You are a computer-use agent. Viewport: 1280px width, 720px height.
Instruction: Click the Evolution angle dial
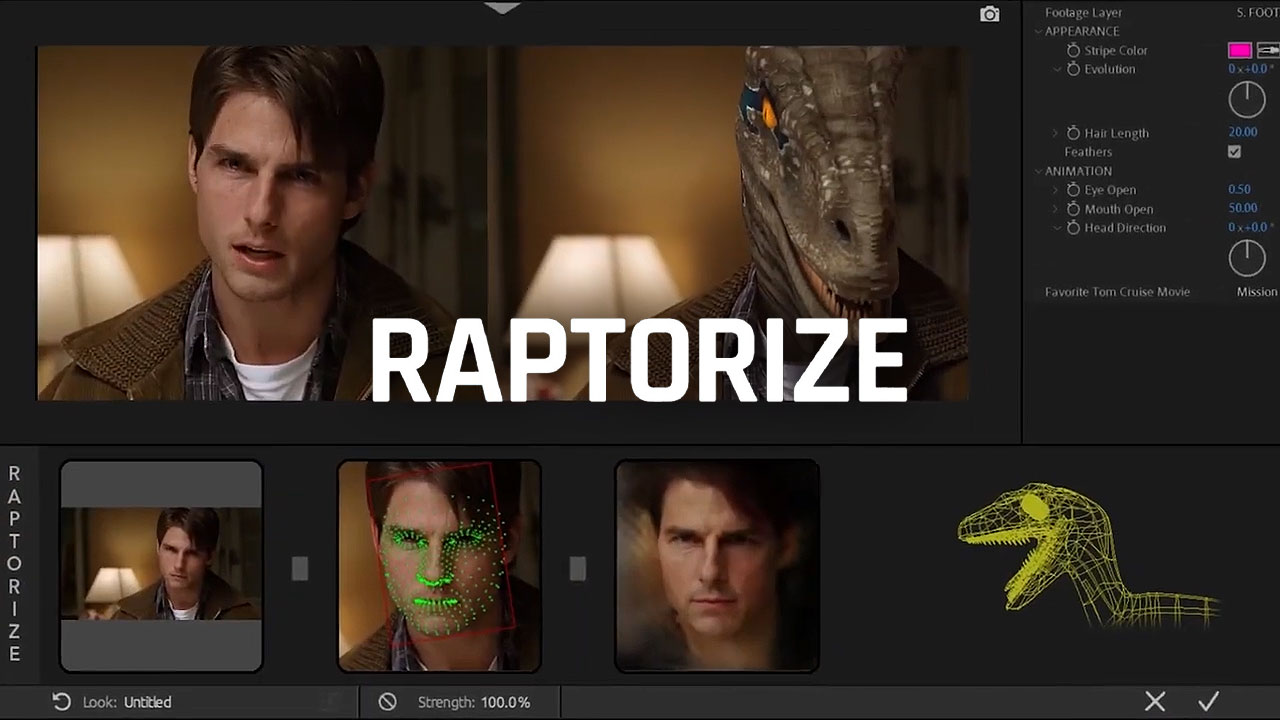point(1247,100)
